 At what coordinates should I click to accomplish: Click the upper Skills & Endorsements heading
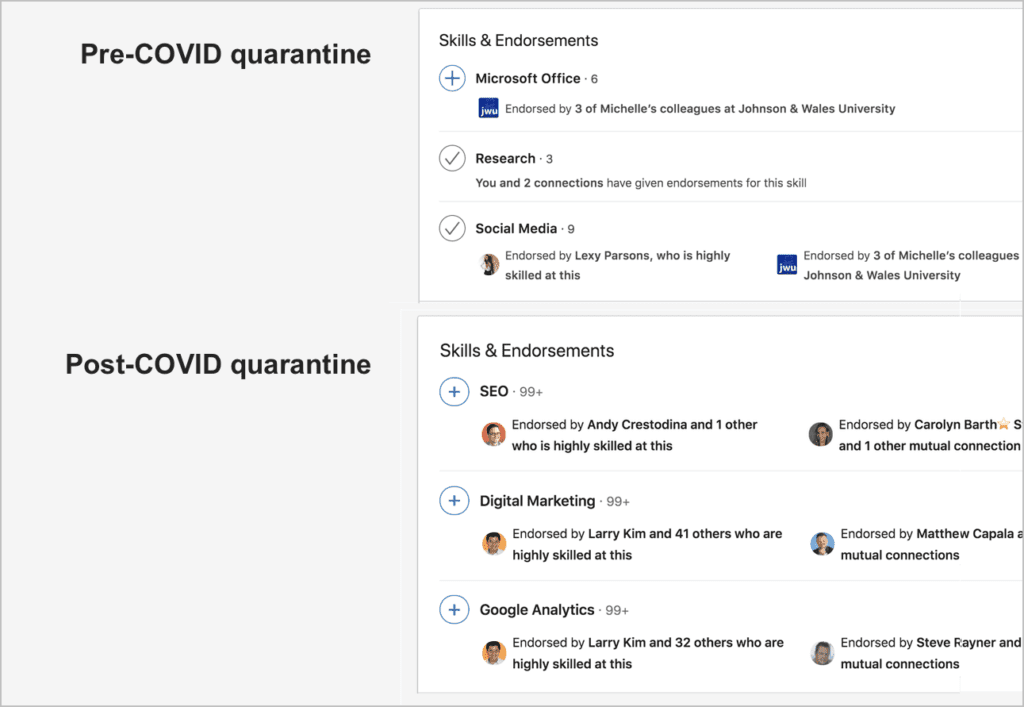pos(518,40)
